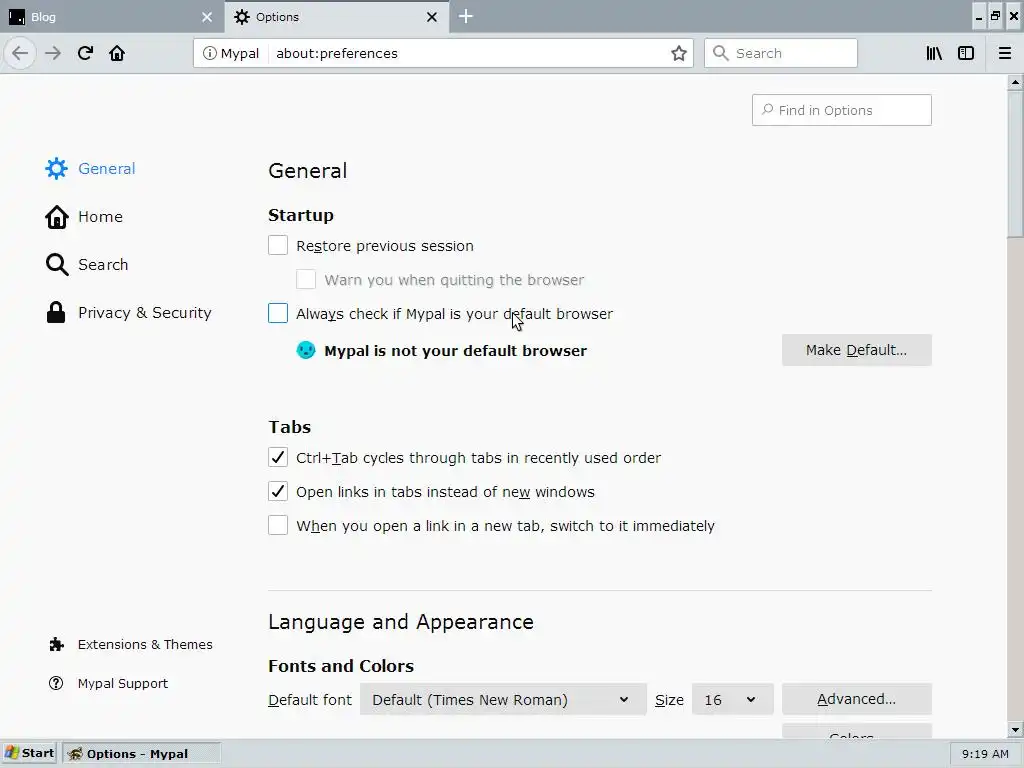
Task: Close the Options tab
Action: (432, 17)
